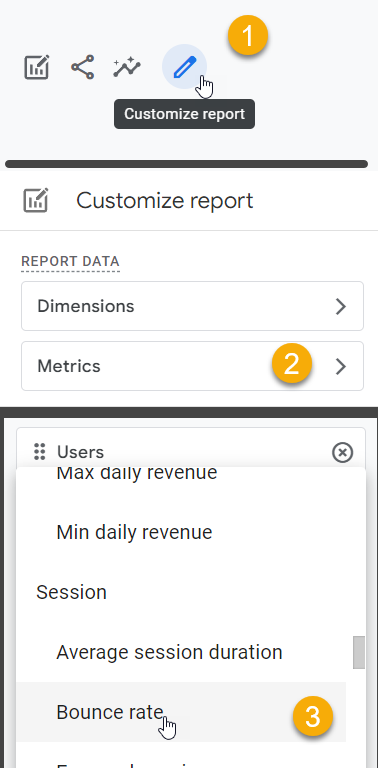The height and width of the screenshot is (768, 378).
Task: Click the edit comparisons chart icon in toolbar
Action: coord(37,67)
